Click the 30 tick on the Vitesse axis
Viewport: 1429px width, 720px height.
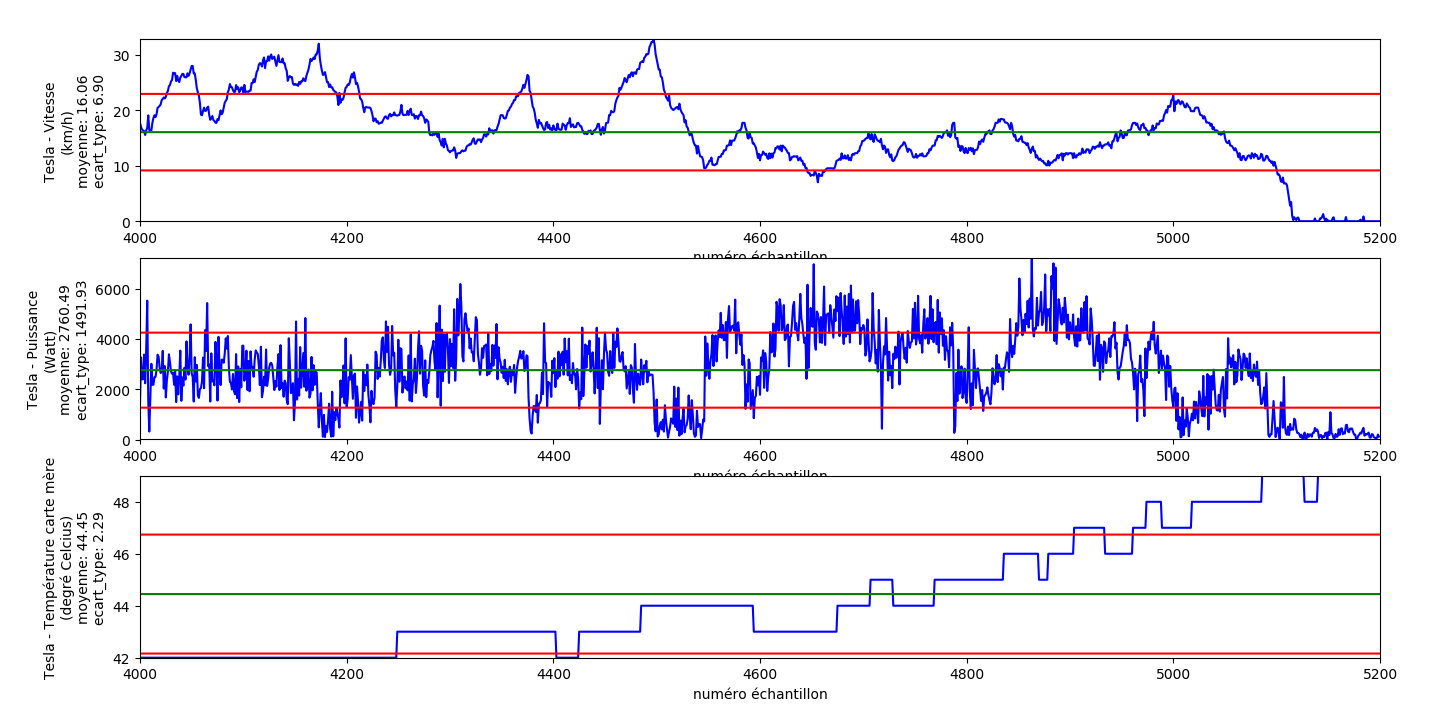click(x=124, y=55)
